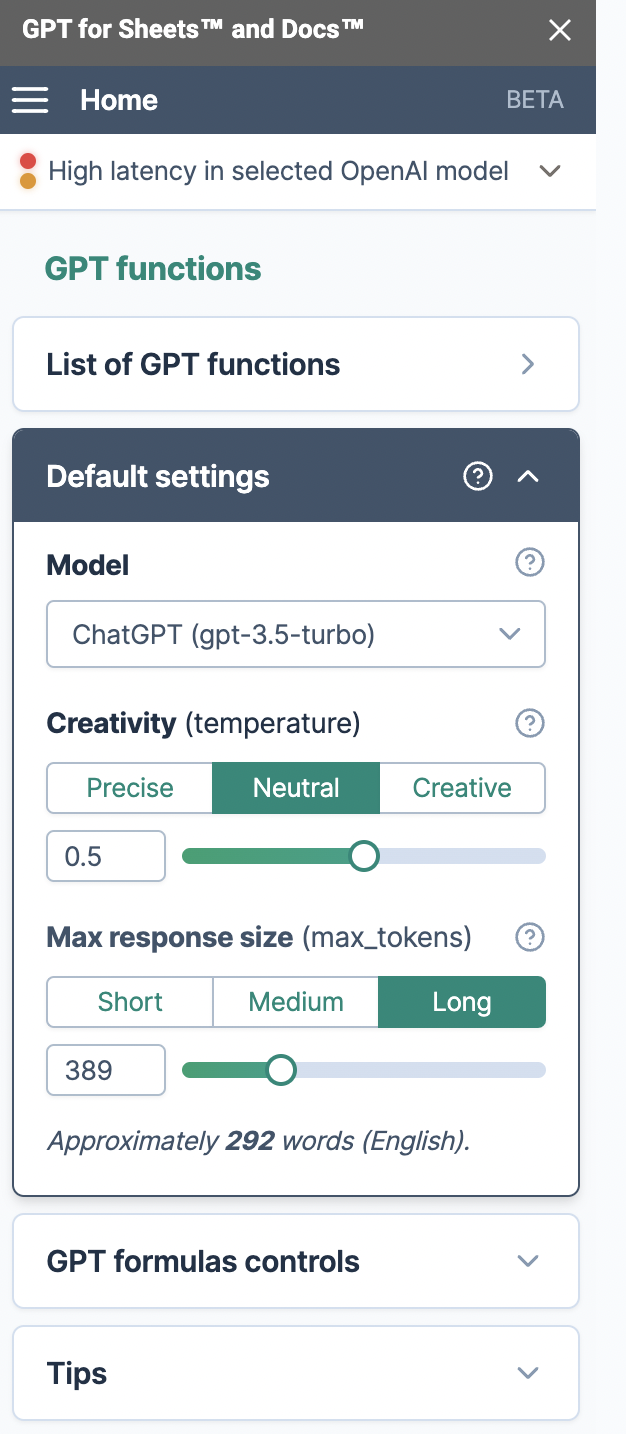Expand the GPT formulas controls section

(x=296, y=1261)
